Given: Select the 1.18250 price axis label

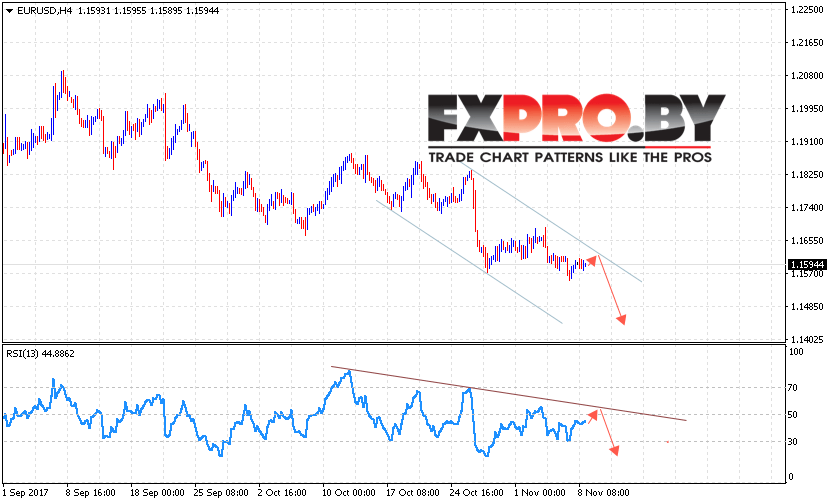Looking at the screenshot, I should 807,174.
